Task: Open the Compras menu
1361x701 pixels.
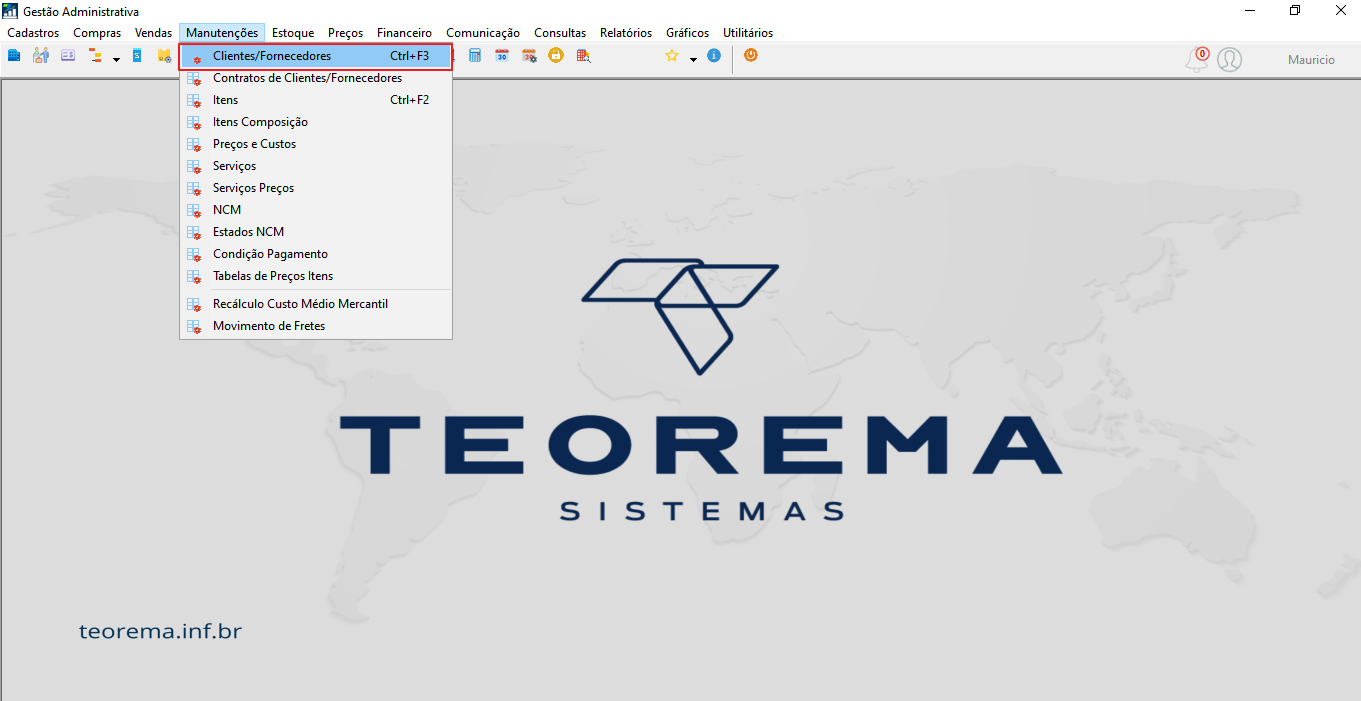Action: pos(97,33)
